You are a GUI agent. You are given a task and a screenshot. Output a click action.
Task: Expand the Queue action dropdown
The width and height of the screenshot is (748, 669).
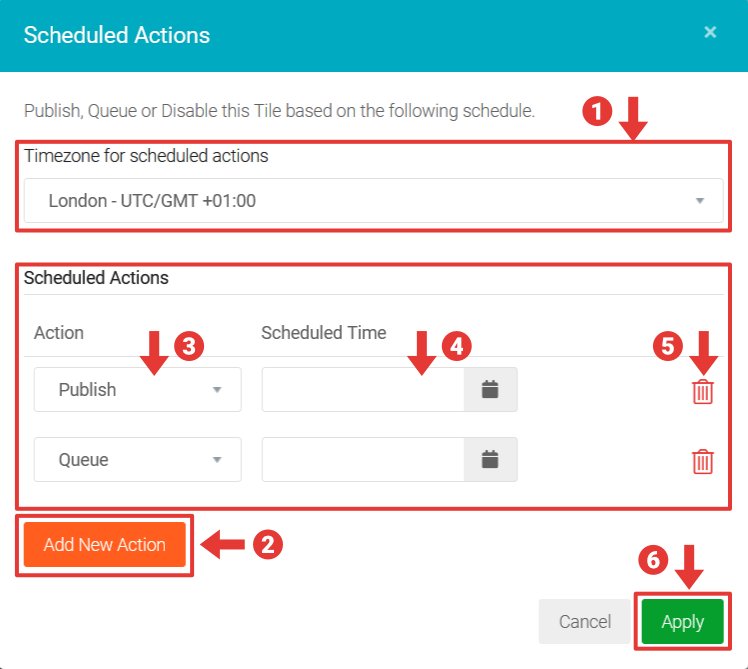click(x=138, y=460)
